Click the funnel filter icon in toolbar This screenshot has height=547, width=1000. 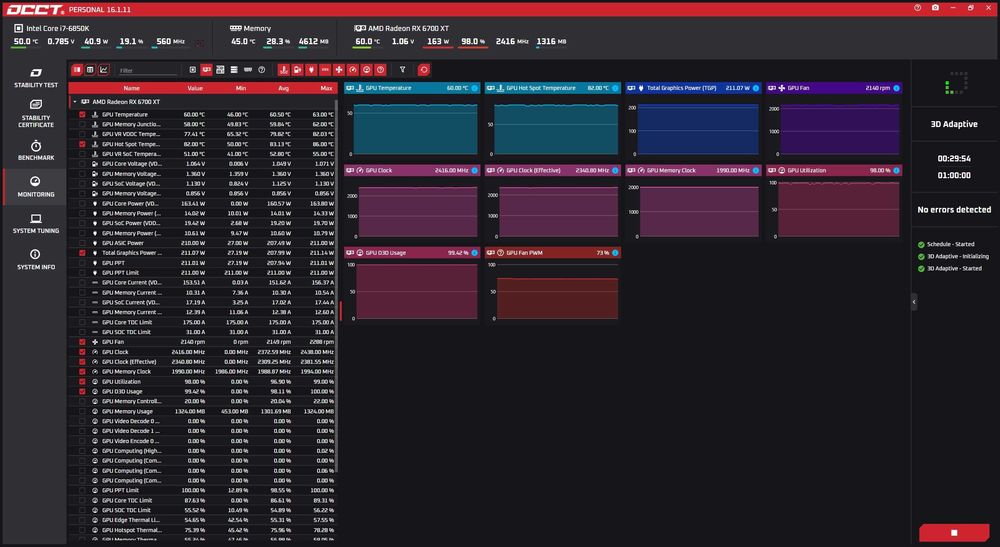coord(402,69)
